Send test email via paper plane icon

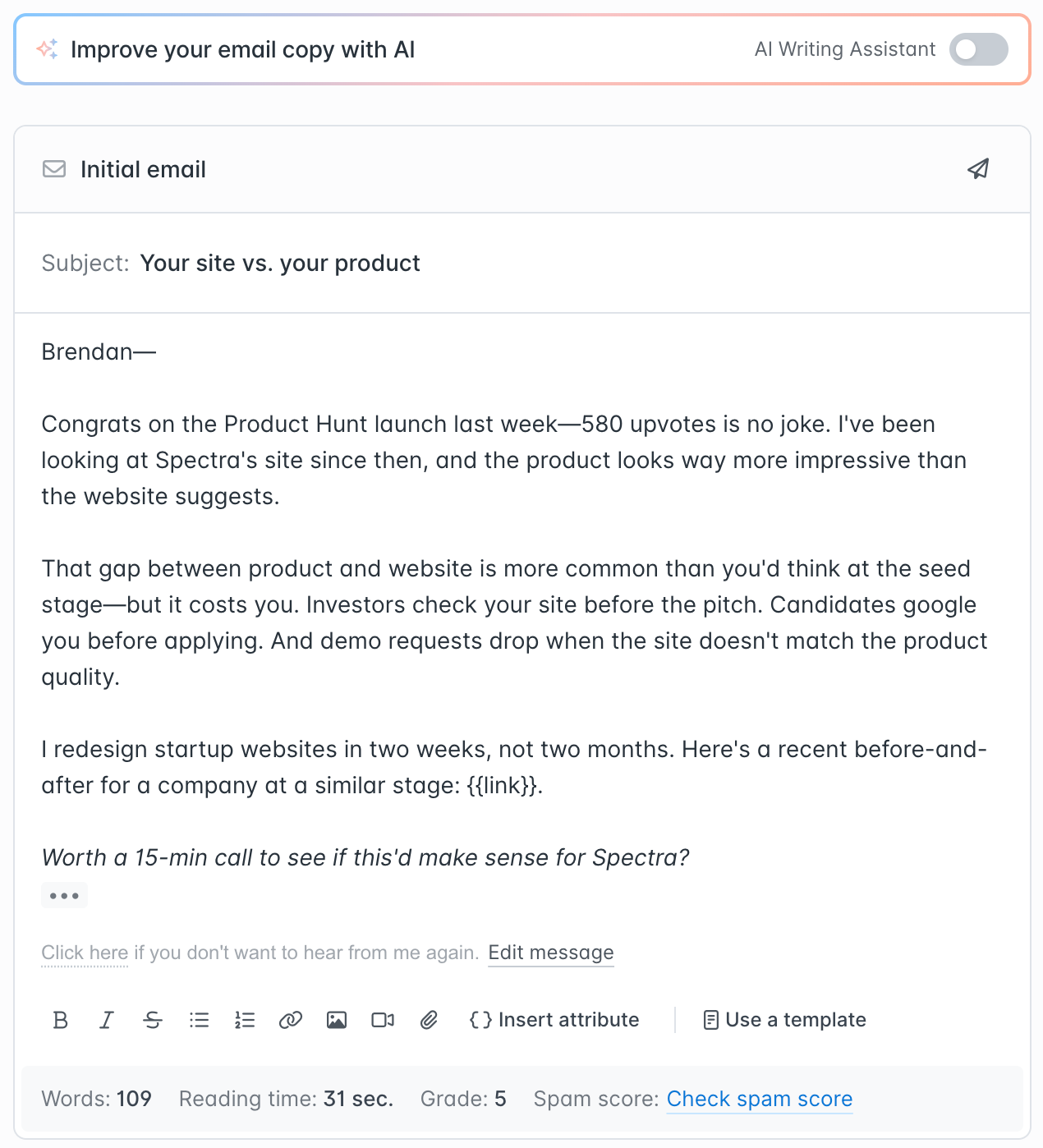click(978, 169)
